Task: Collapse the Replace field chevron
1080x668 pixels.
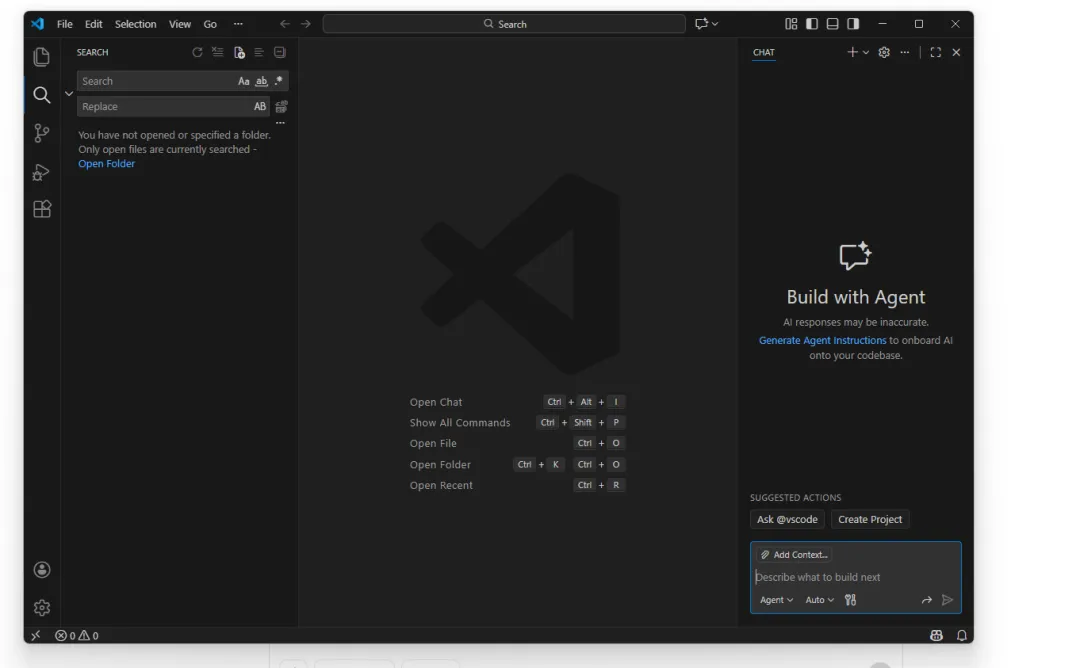Action: click(x=68, y=94)
